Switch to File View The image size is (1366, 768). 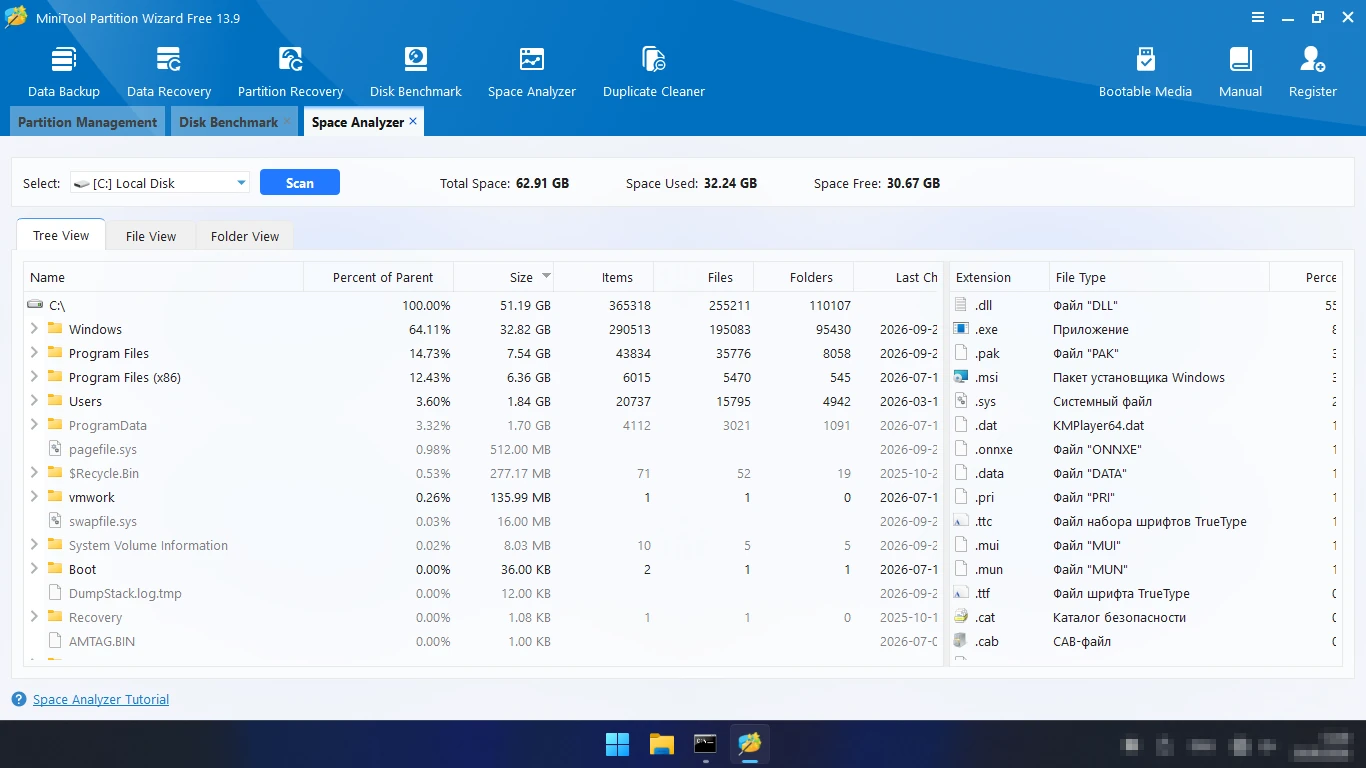[151, 236]
